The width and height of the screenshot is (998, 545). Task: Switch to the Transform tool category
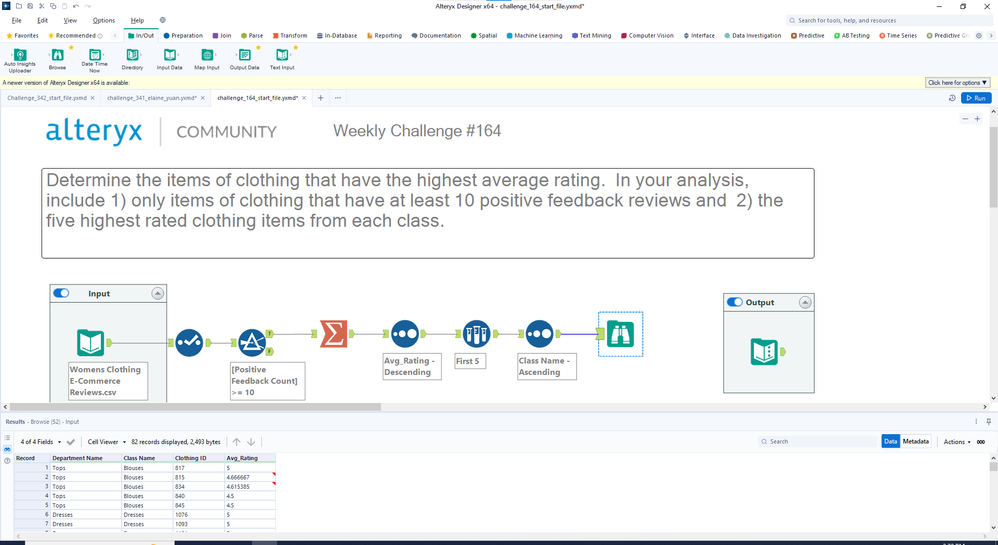coord(290,36)
